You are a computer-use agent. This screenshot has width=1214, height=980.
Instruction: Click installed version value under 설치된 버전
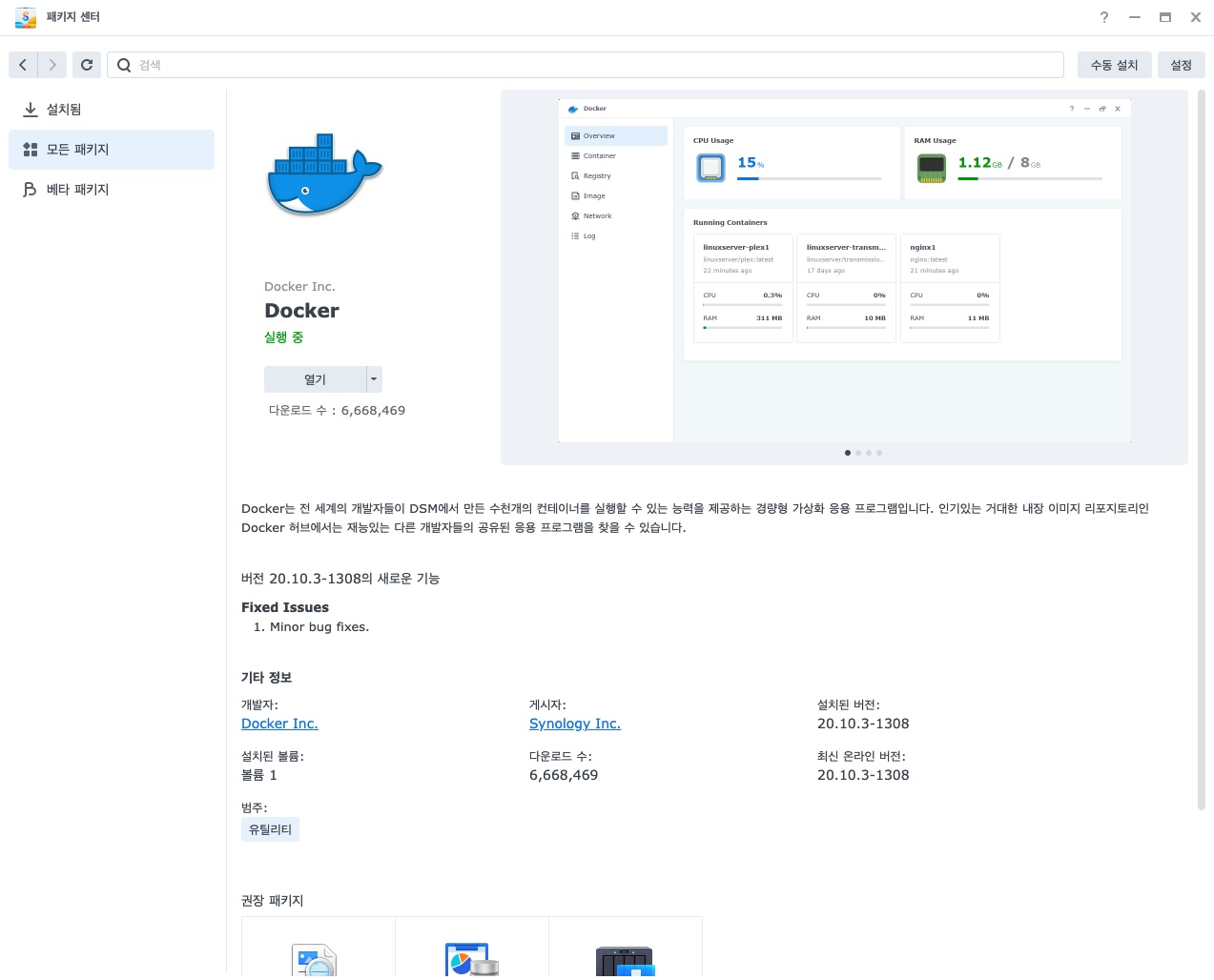(x=863, y=724)
